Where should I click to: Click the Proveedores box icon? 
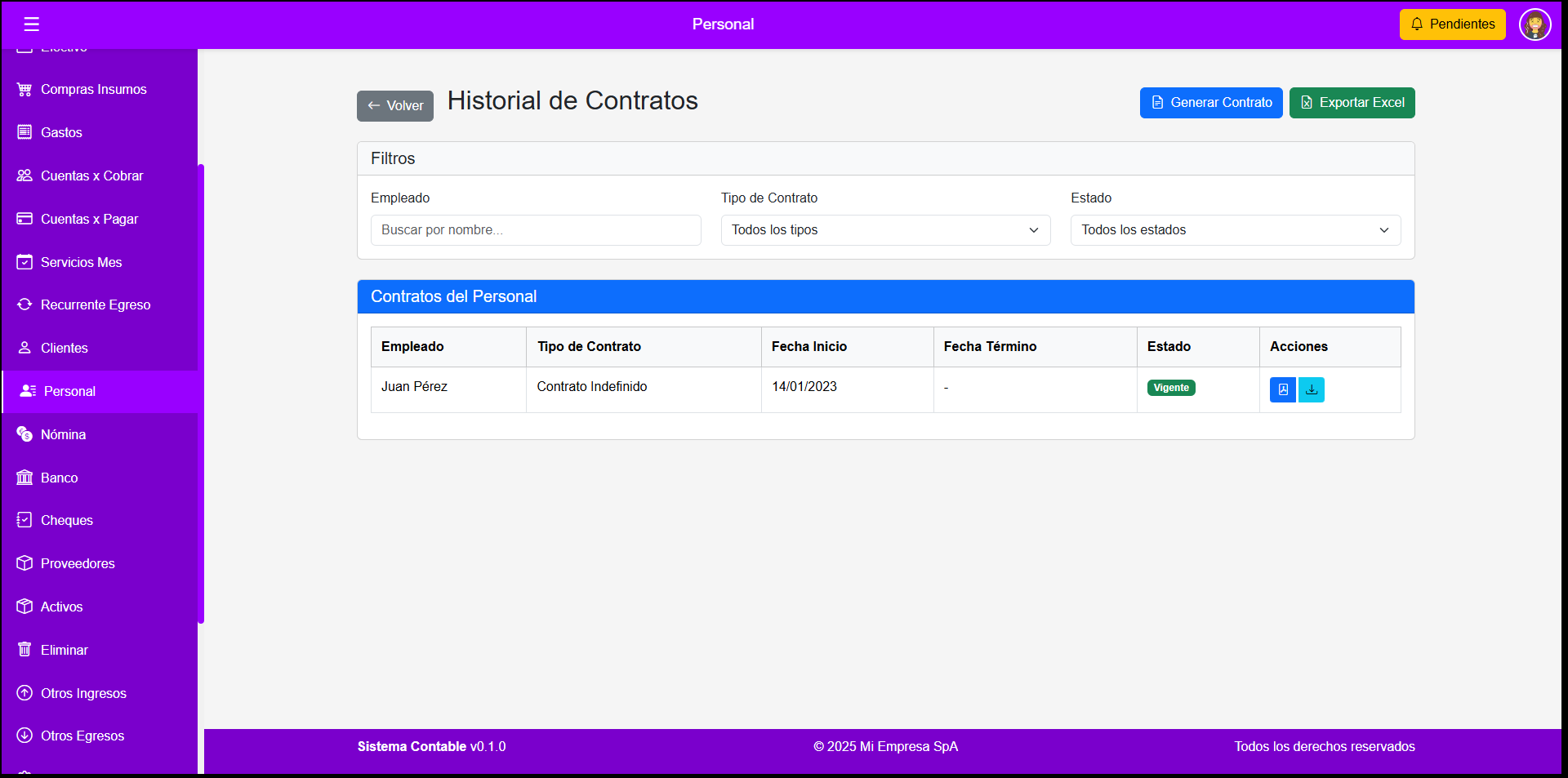(x=24, y=563)
